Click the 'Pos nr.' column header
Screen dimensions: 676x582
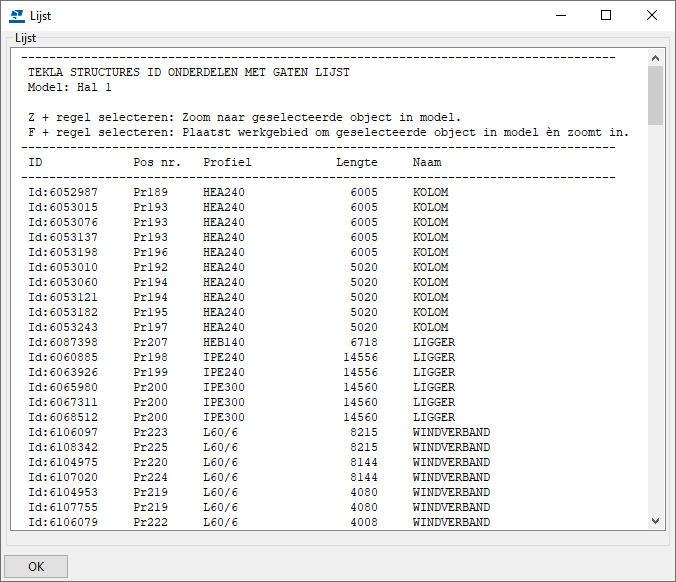click(x=157, y=163)
